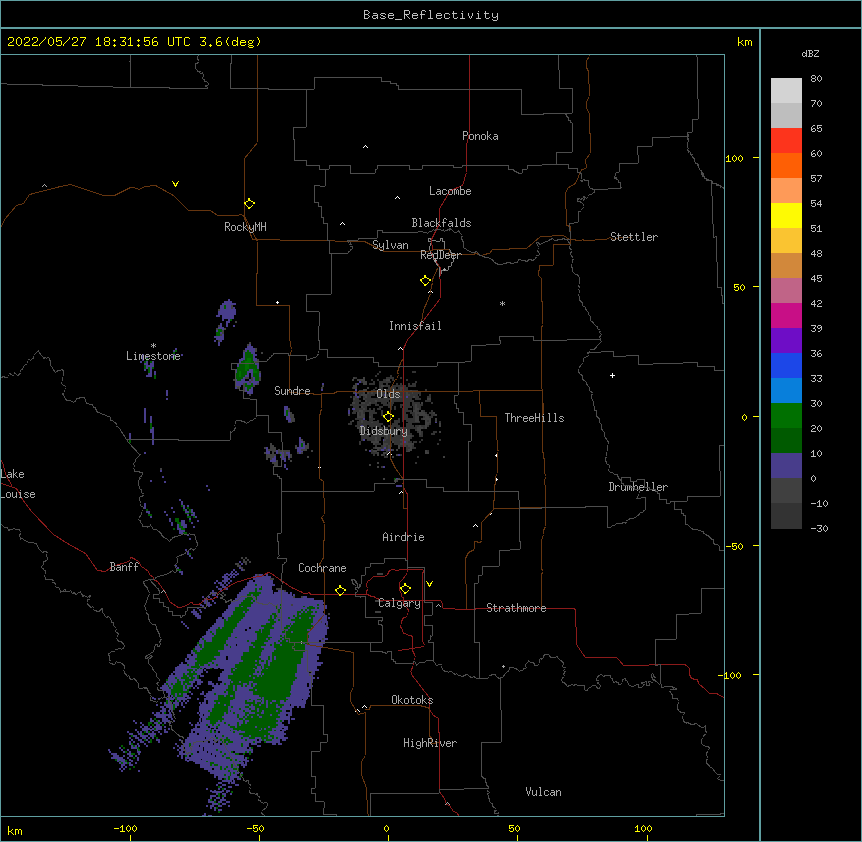862x842 pixels.
Task: Select the Okotoks label
Action: (x=412, y=700)
